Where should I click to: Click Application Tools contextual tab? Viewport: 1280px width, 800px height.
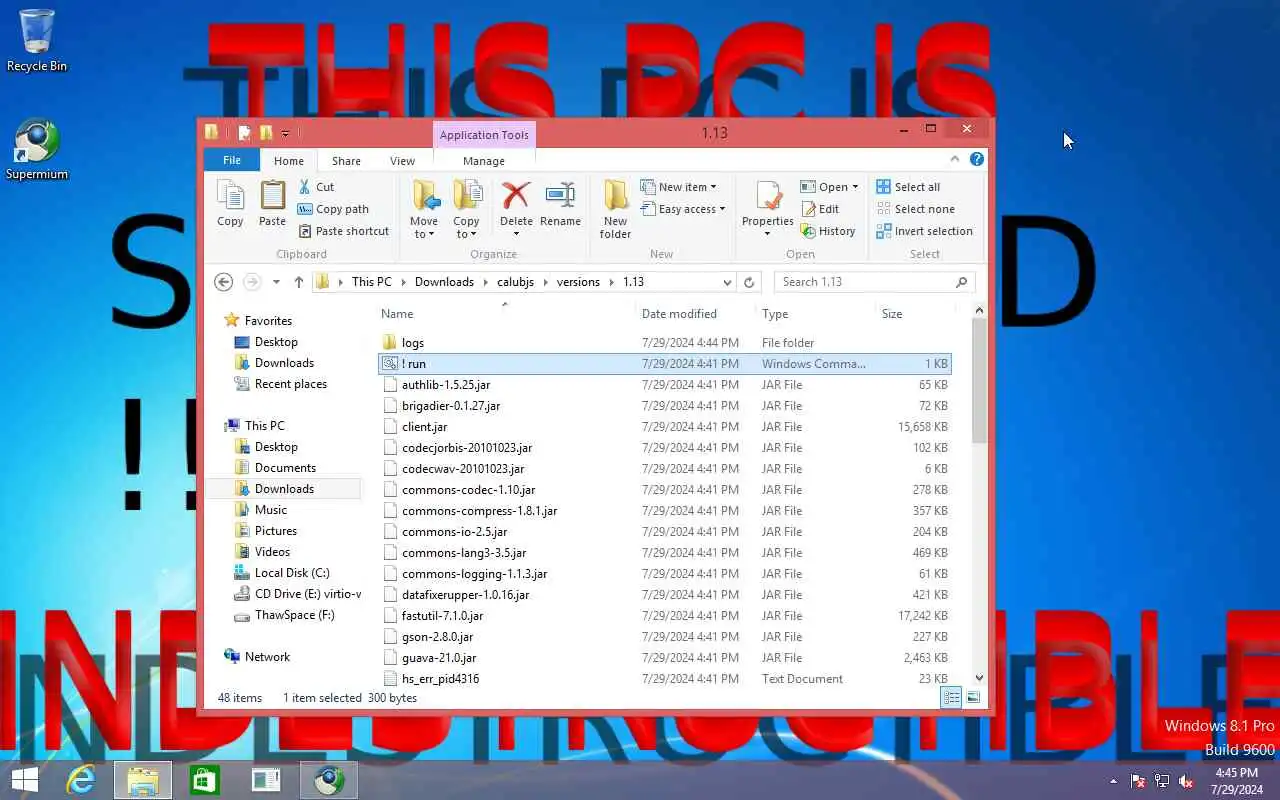(x=484, y=135)
